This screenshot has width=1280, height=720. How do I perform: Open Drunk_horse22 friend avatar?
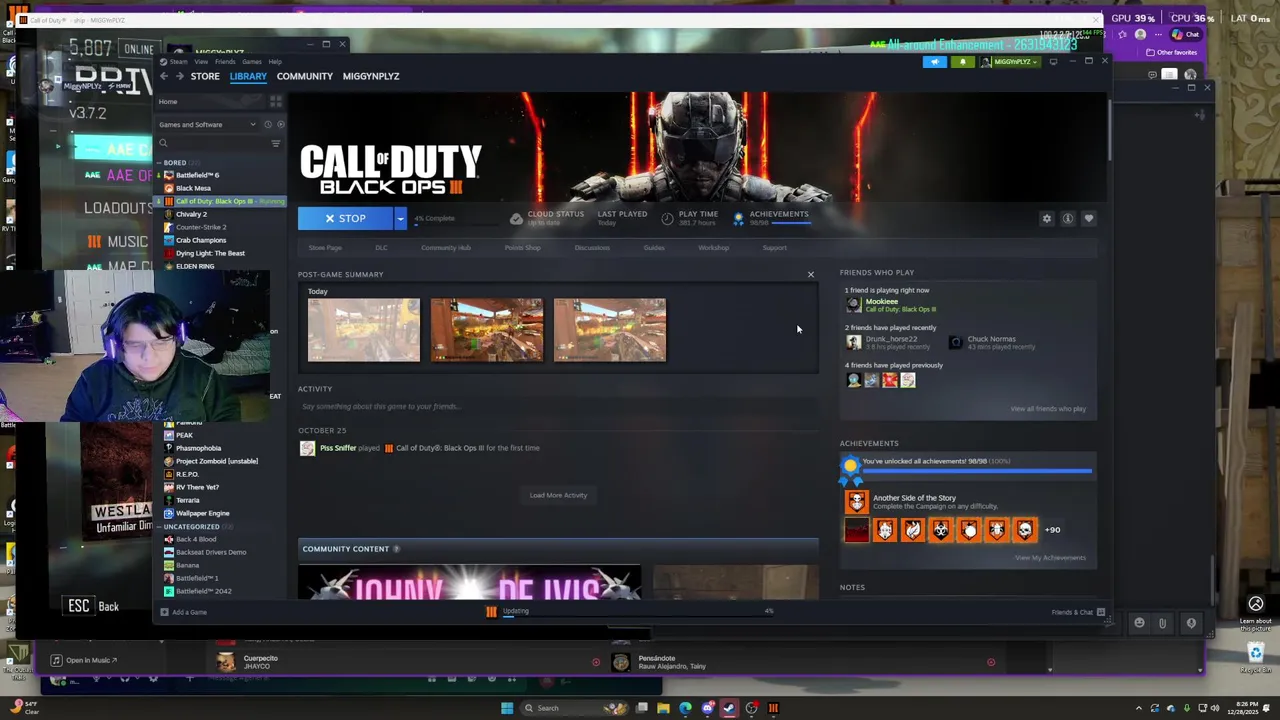(853, 342)
